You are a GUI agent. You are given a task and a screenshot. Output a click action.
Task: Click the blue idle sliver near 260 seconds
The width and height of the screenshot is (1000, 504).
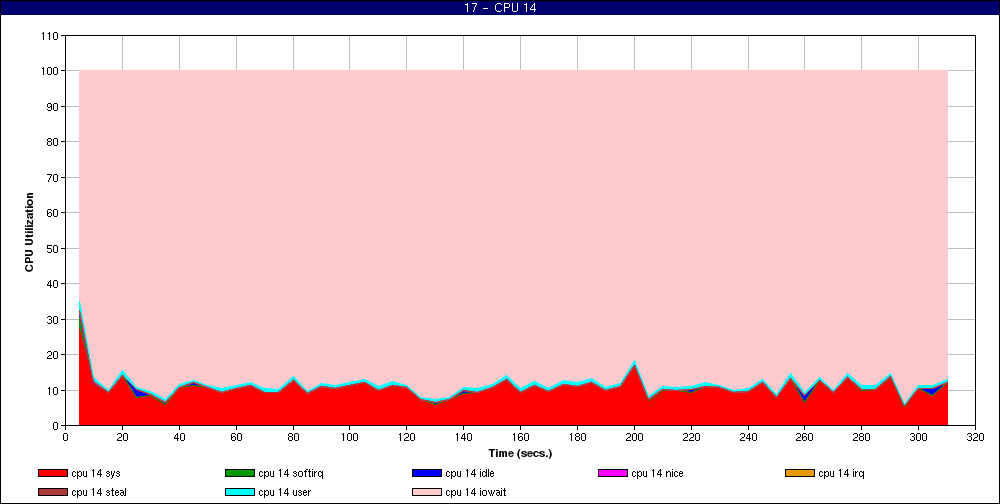tap(804, 397)
